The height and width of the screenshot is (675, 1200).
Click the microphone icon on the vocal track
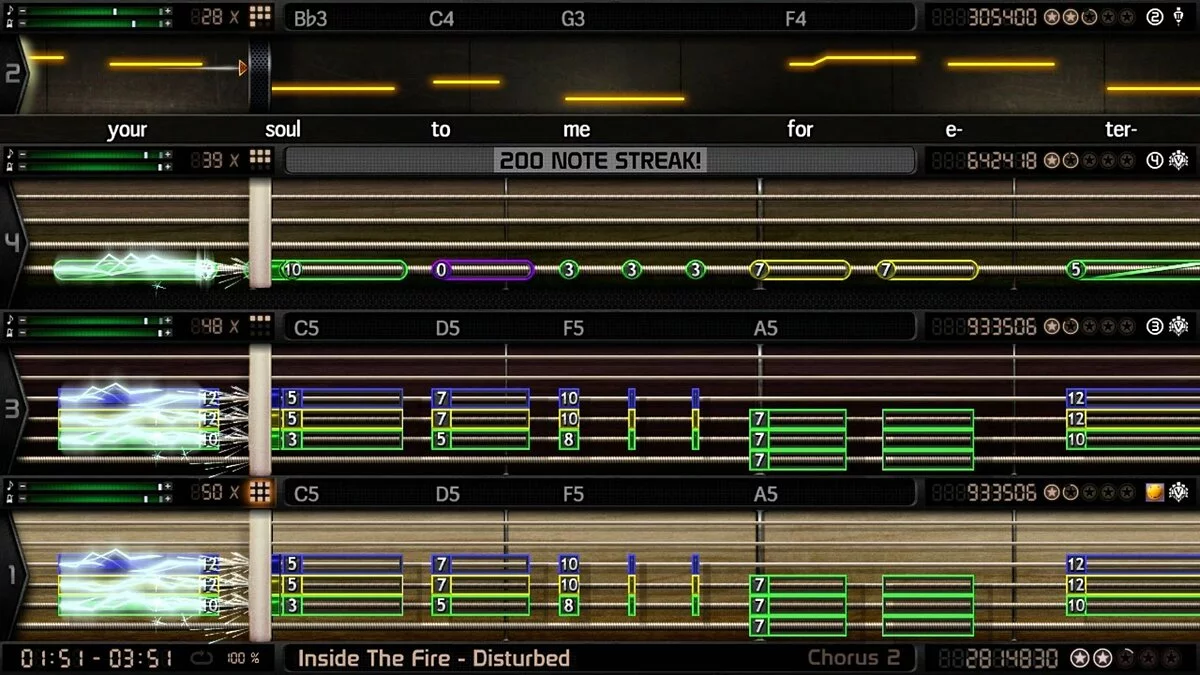(x=1177, y=17)
